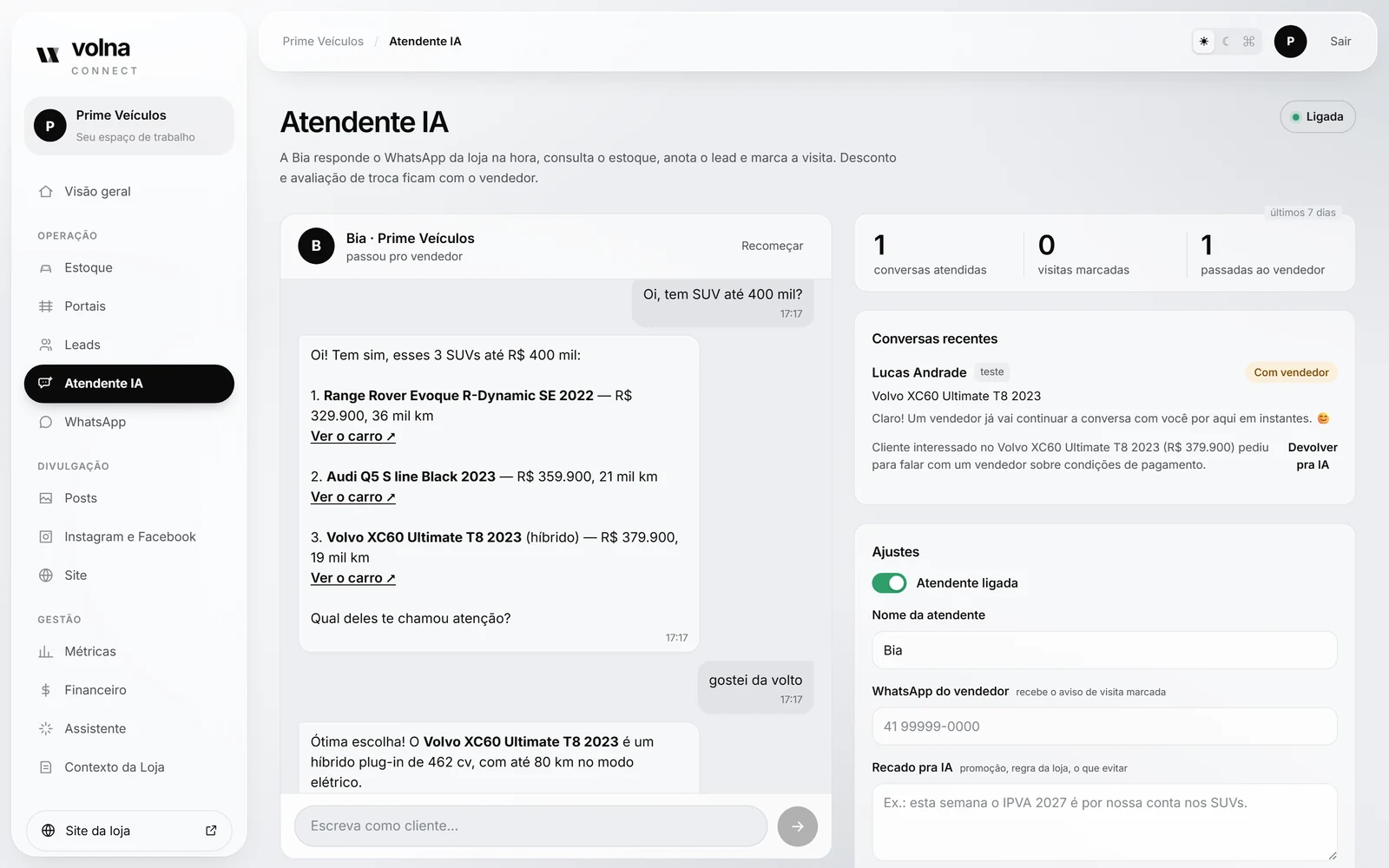Click the Site globe icon

pyautogui.click(x=46, y=575)
